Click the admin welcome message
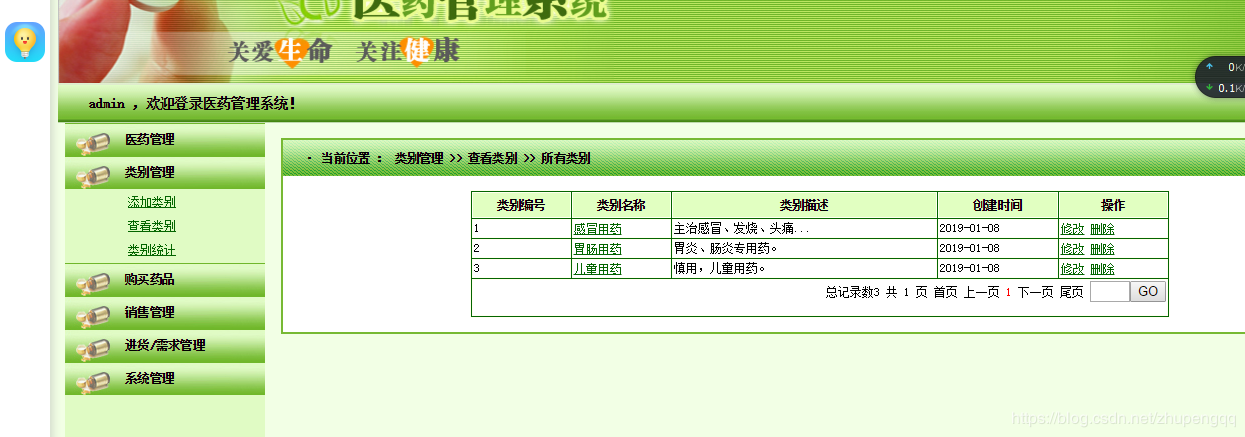Screen dimensions: 1245x437 point(192,104)
